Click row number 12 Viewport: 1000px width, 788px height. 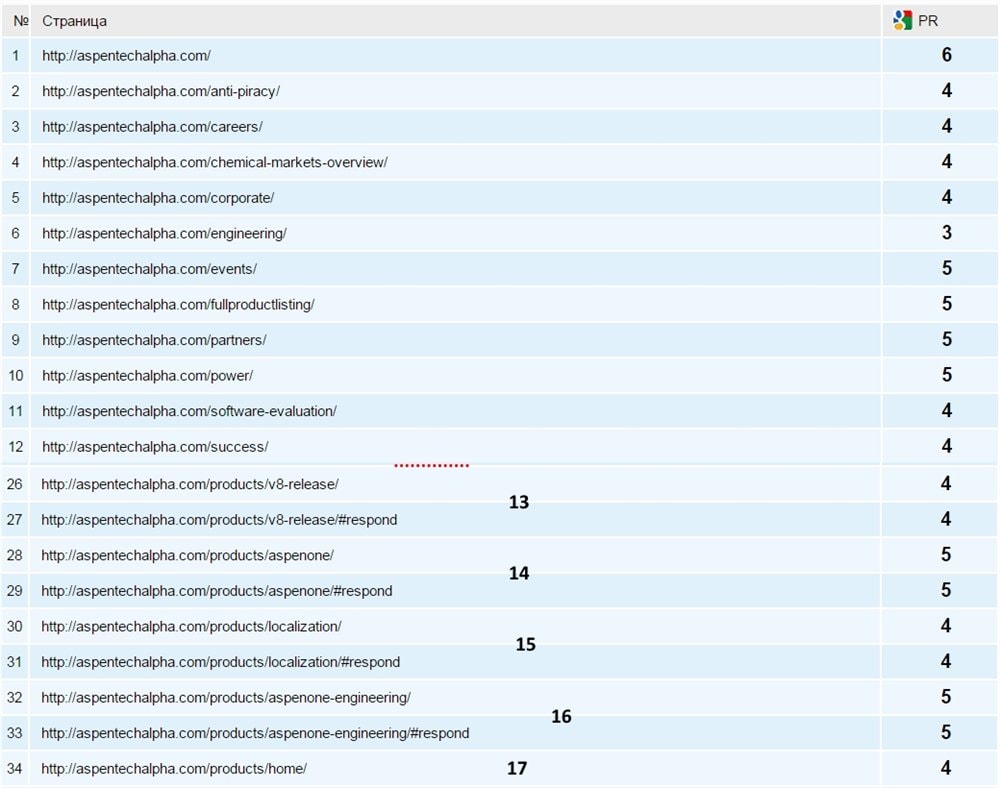click(15, 447)
